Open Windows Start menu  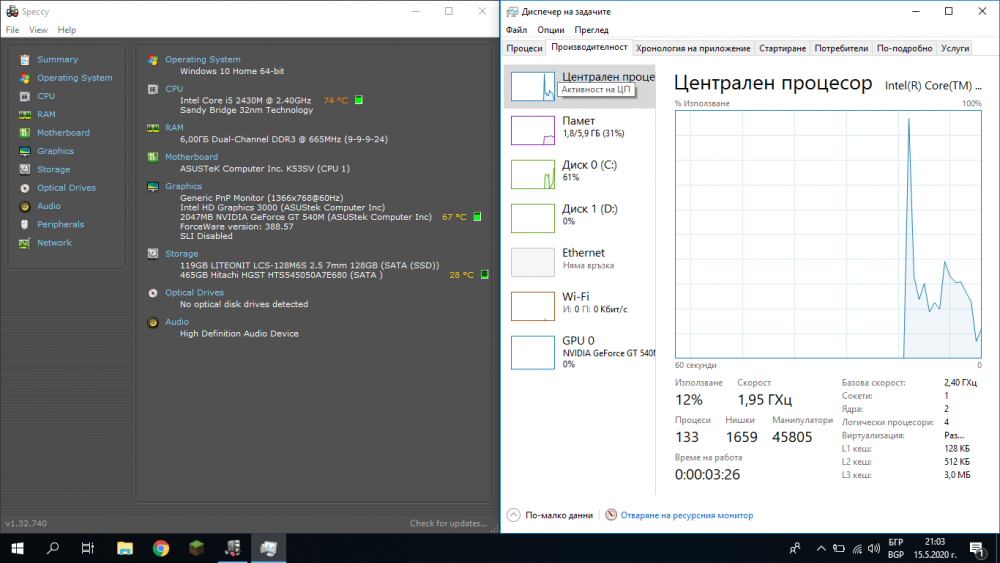tap(17, 548)
